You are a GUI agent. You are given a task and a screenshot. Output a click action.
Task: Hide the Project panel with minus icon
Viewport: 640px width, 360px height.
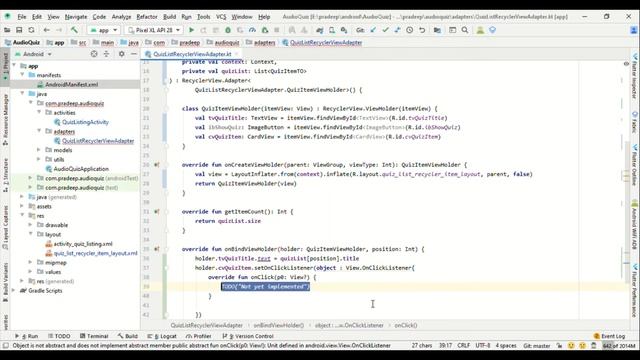pos(134,54)
